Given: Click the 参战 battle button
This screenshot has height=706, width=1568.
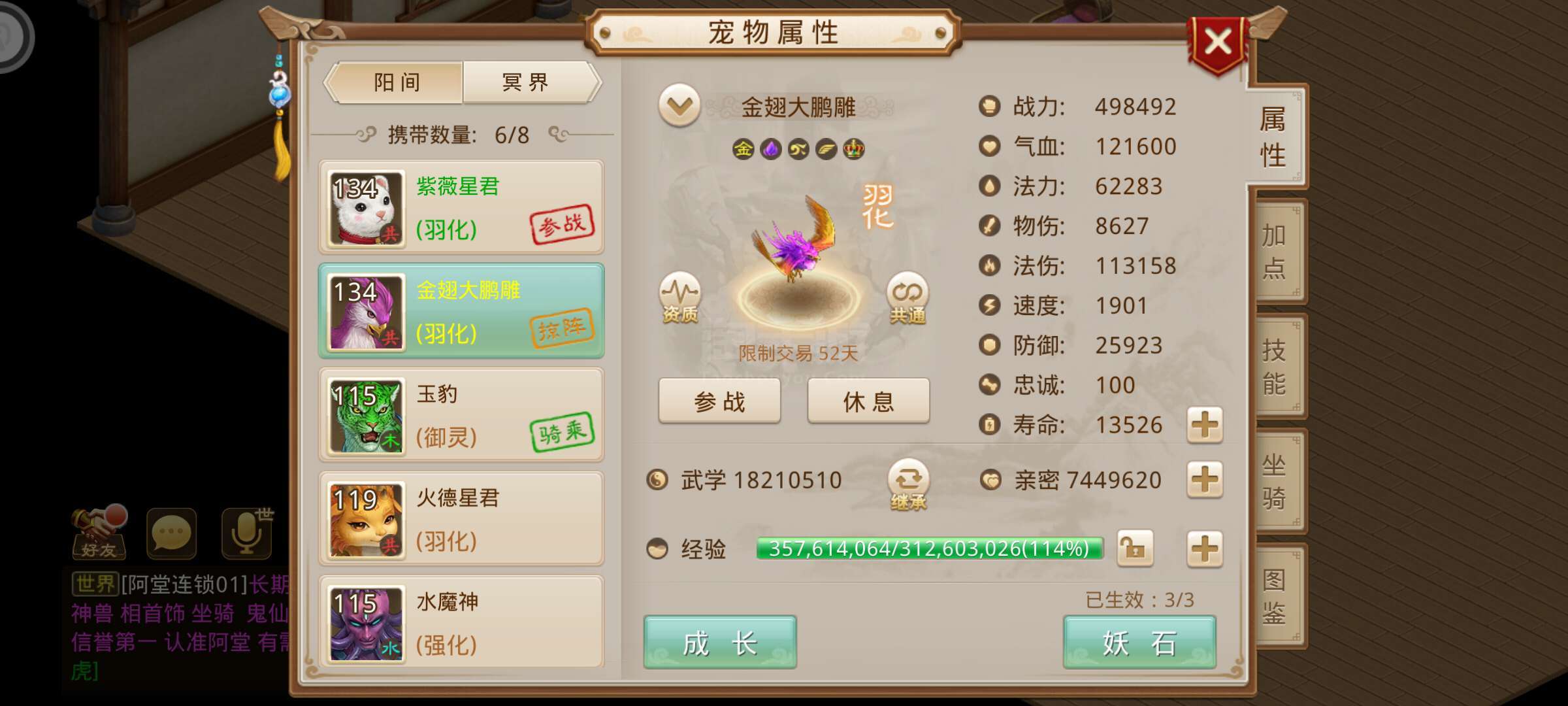Looking at the screenshot, I should [719, 401].
